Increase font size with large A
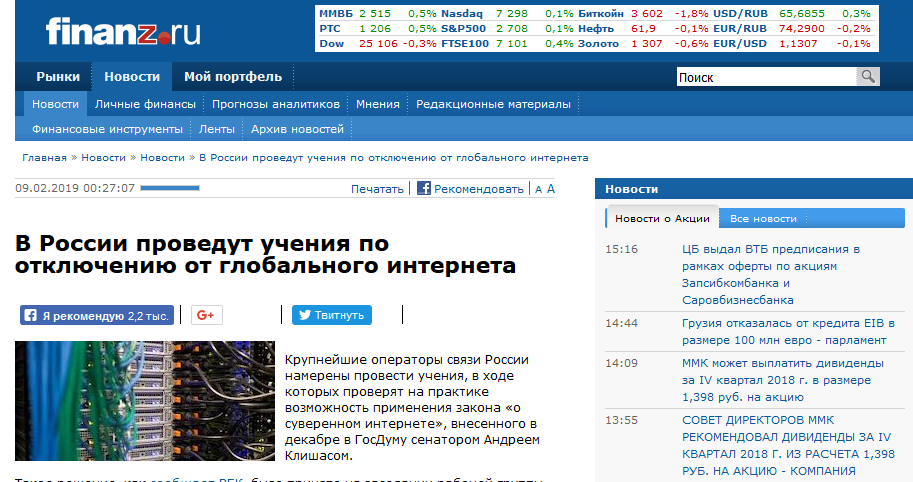 pyautogui.click(x=551, y=189)
